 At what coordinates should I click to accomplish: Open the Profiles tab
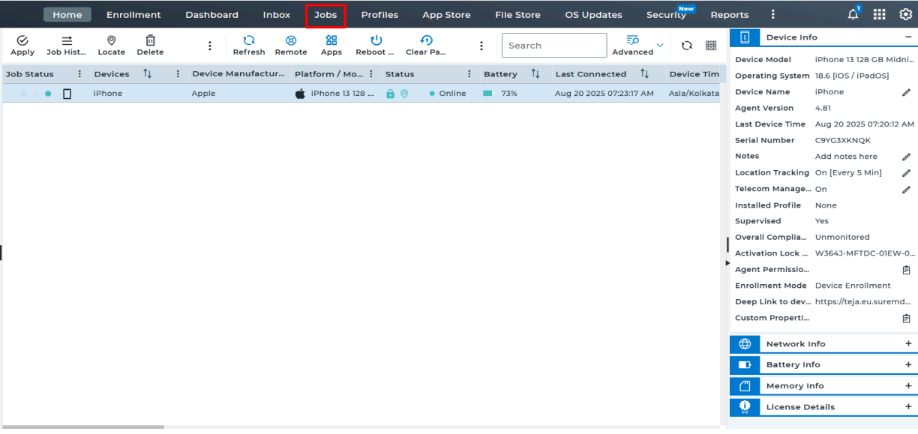tap(379, 15)
